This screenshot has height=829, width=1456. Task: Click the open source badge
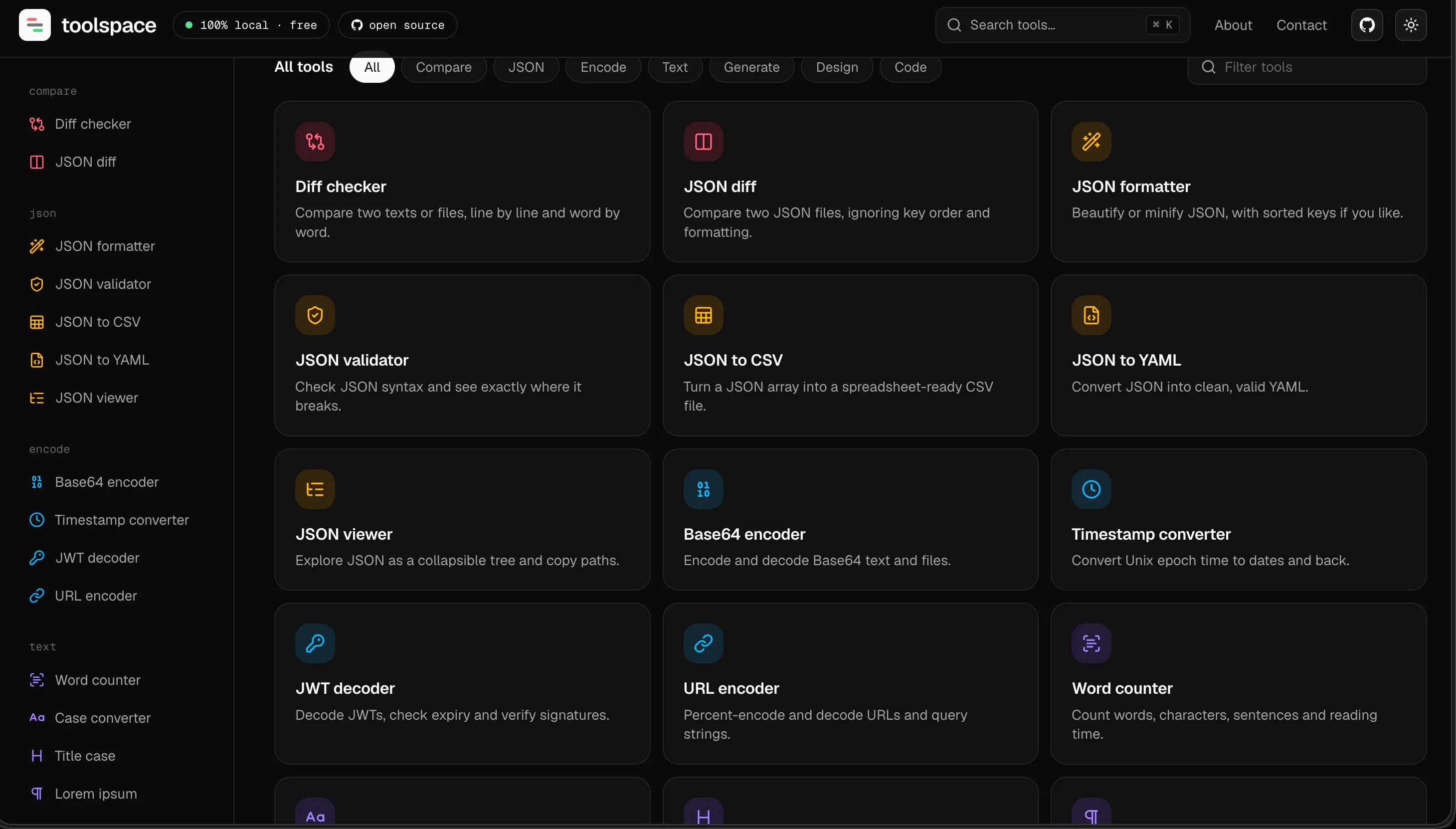(x=397, y=25)
